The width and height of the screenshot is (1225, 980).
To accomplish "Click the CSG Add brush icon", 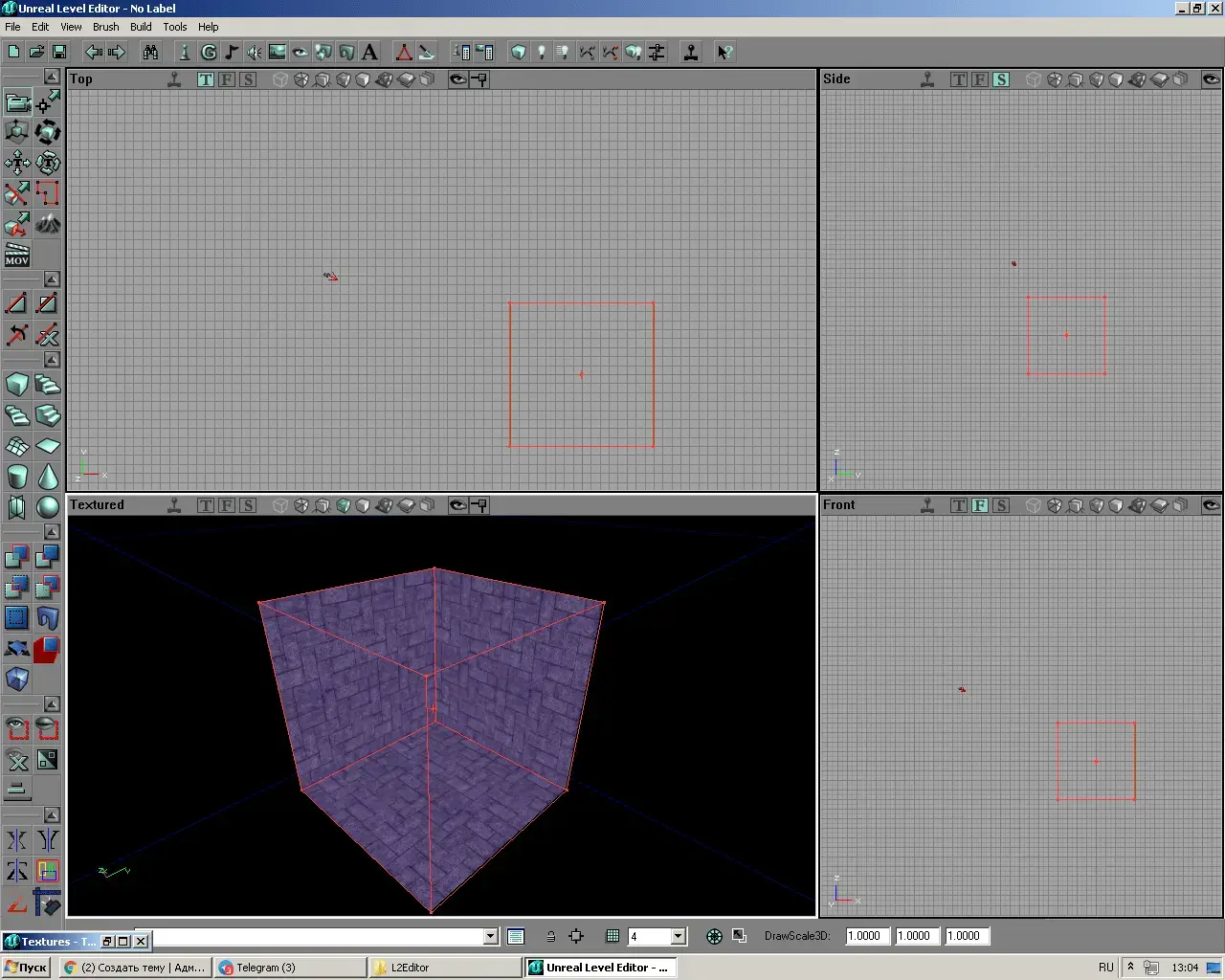I will pos(17,556).
